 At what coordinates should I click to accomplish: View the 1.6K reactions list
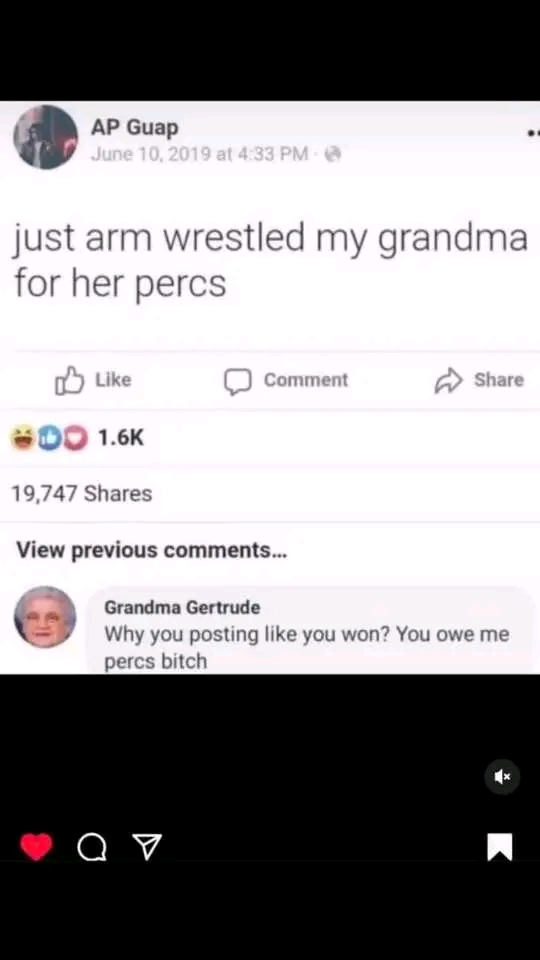click(121, 438)
